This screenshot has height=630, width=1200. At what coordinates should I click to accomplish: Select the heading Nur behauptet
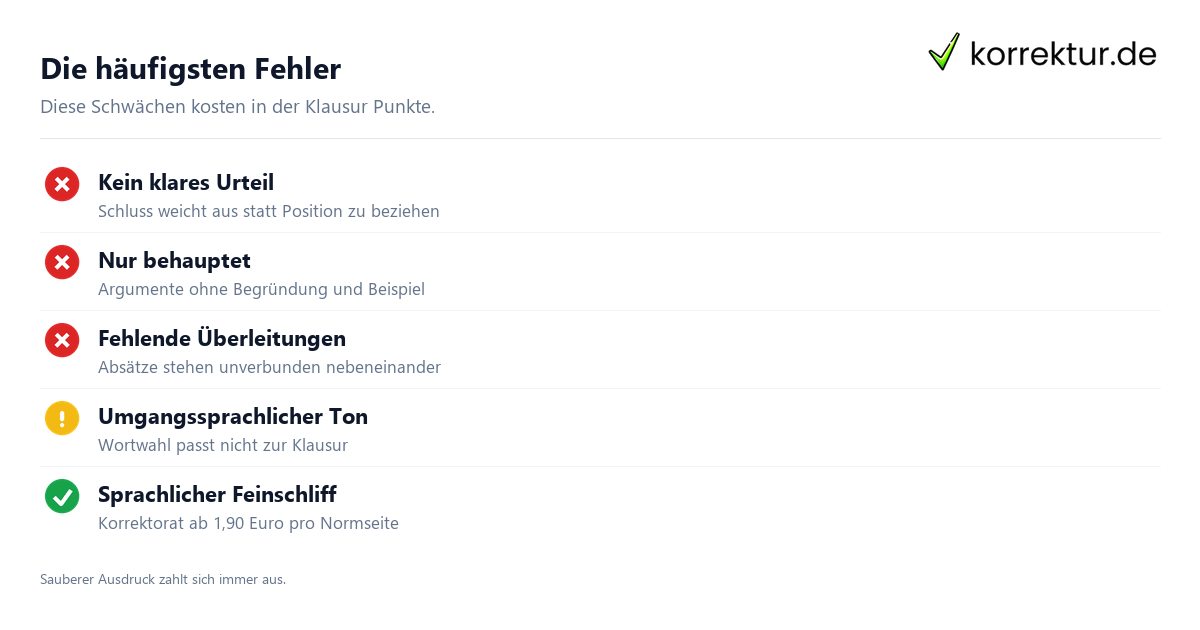pos(174,260)
